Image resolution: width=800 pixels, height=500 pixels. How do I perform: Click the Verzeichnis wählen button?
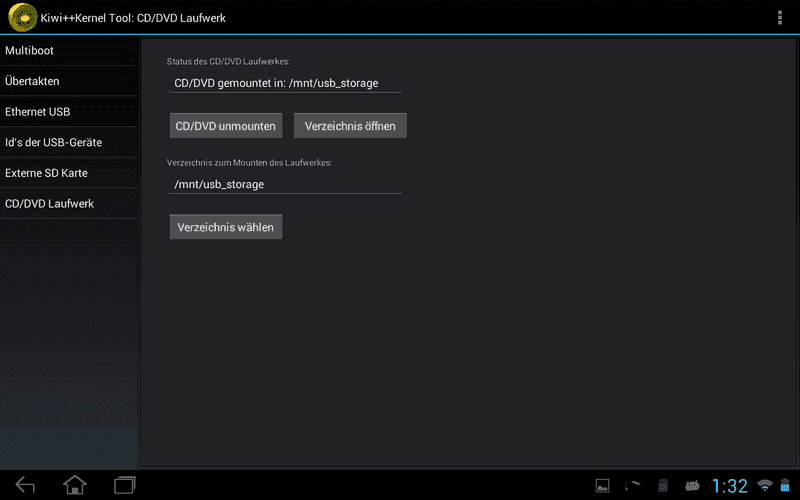(x=226, y=227)
